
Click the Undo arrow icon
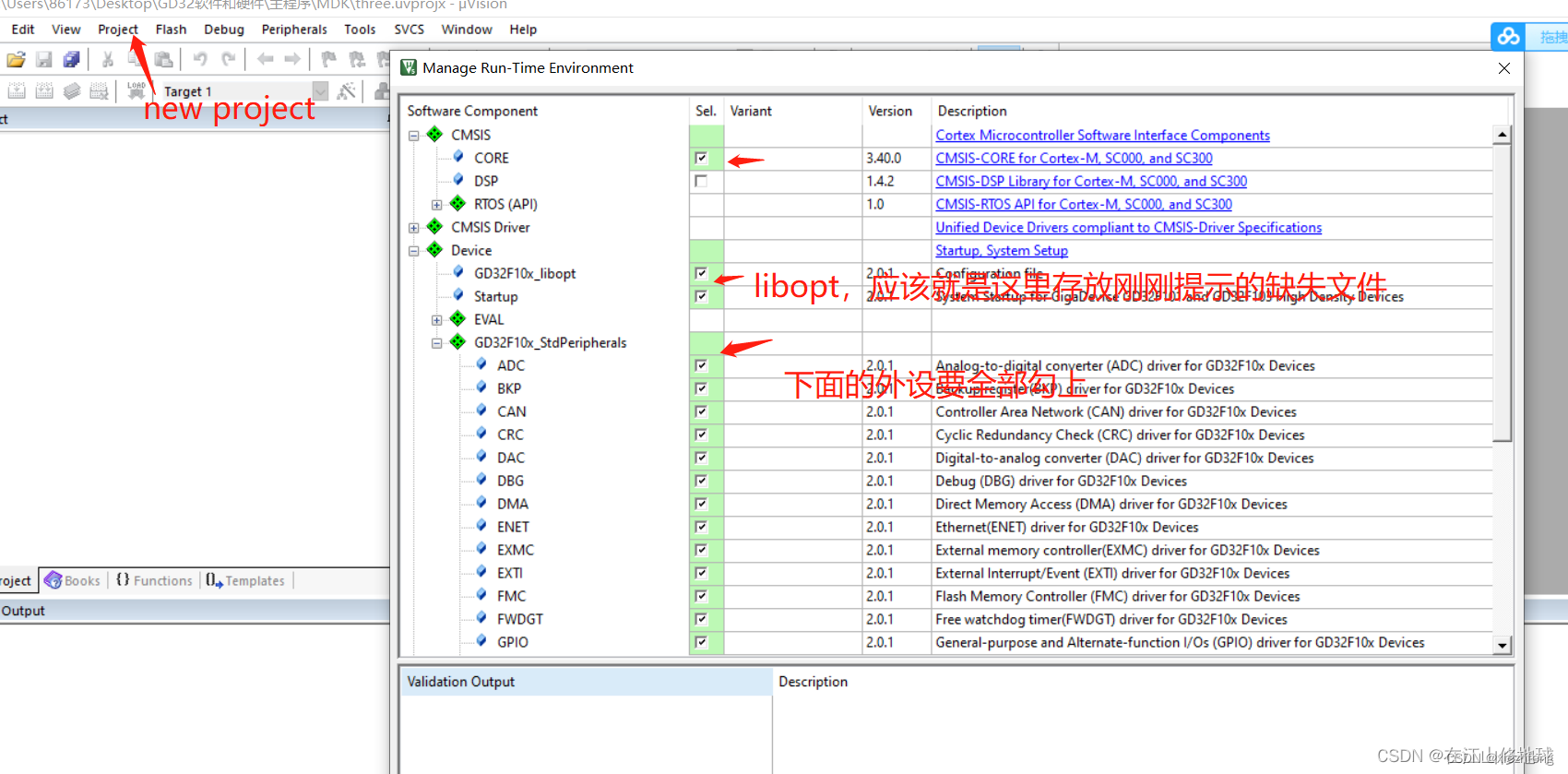click(200, 60)
